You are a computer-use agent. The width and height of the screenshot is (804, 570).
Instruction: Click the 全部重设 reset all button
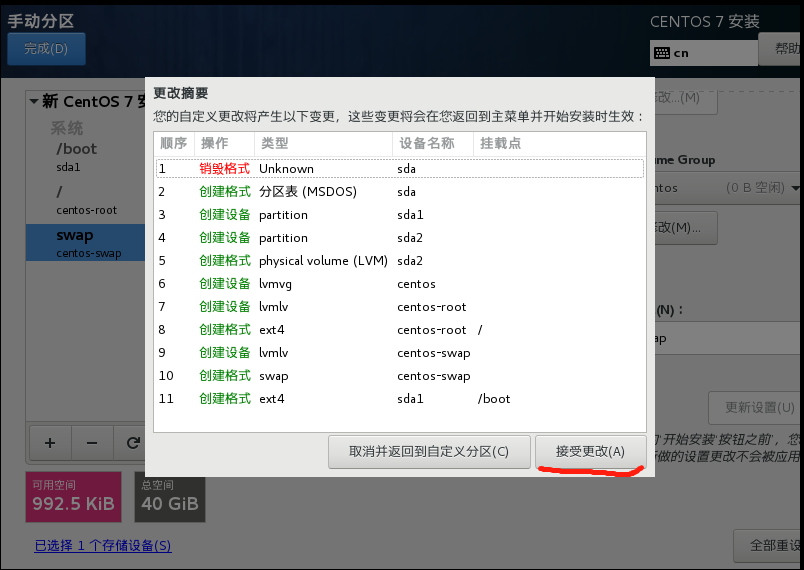[x=769, y=545]
